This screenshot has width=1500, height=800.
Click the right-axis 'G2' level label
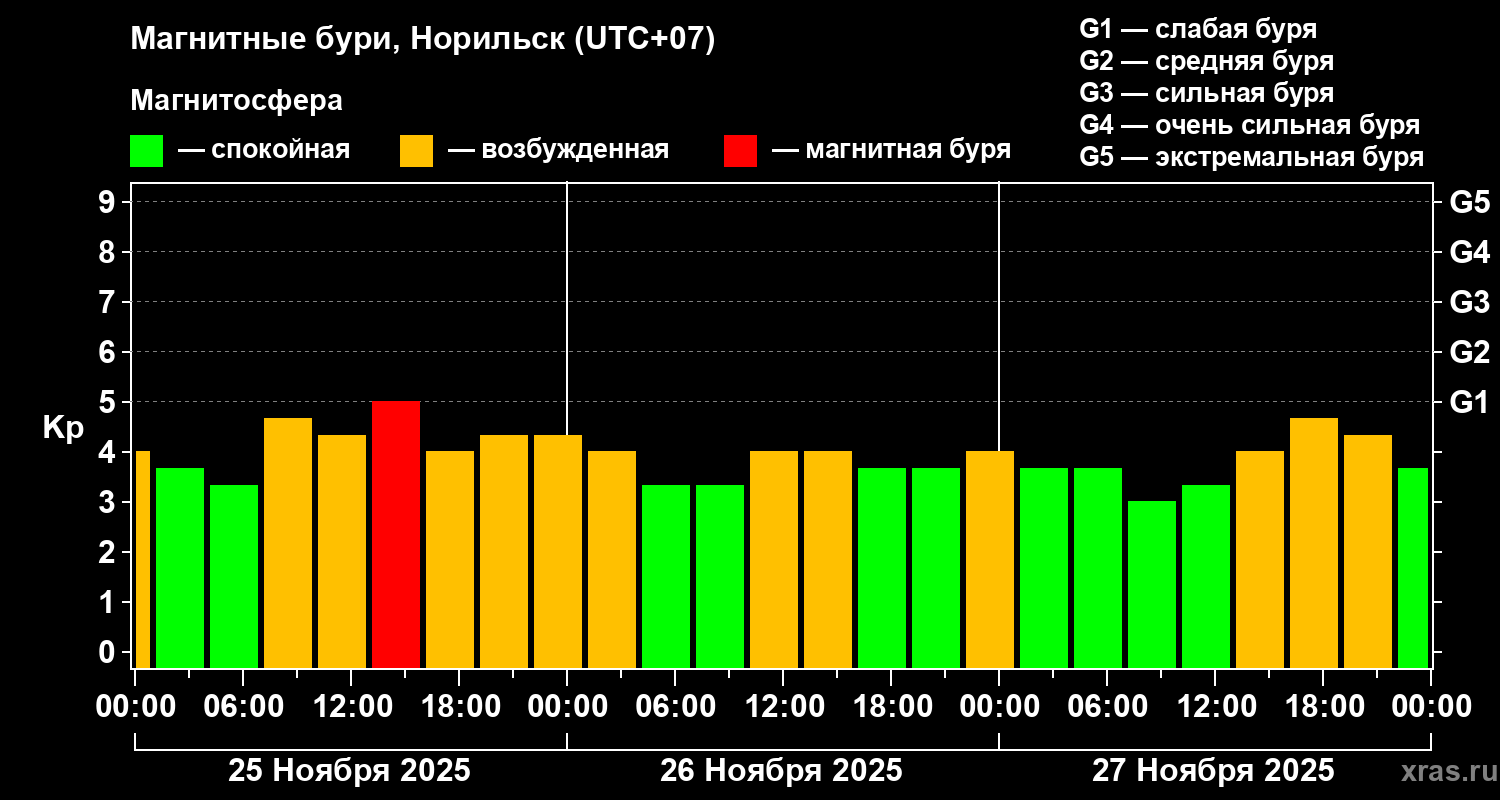pos(1469,352)
